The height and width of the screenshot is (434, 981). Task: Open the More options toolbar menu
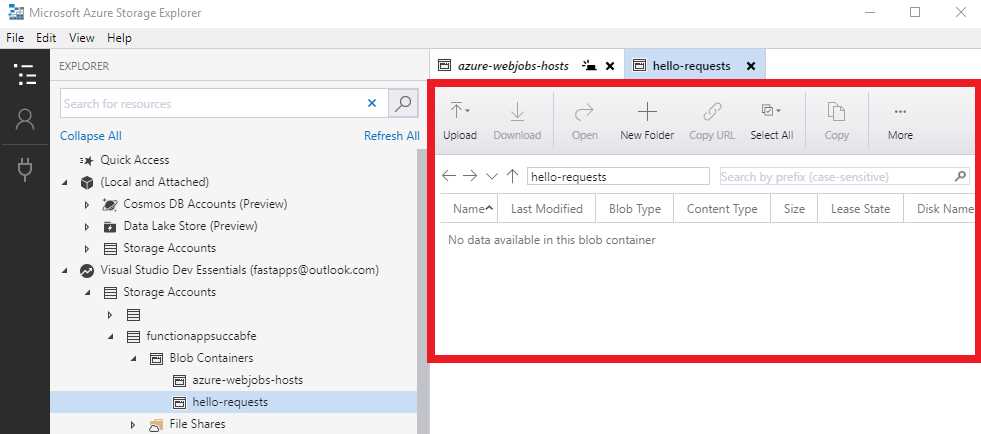coord(900,121)
